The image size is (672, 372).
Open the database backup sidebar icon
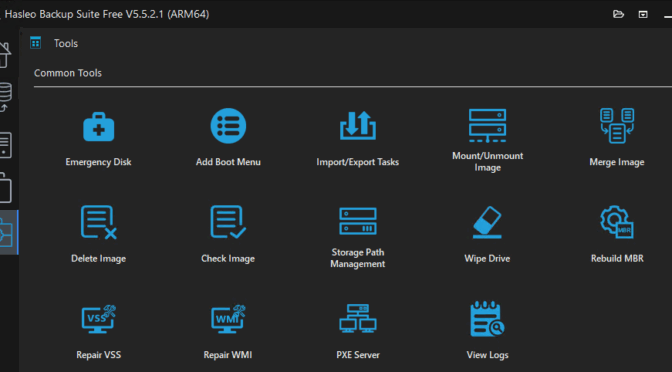[6, 97]
